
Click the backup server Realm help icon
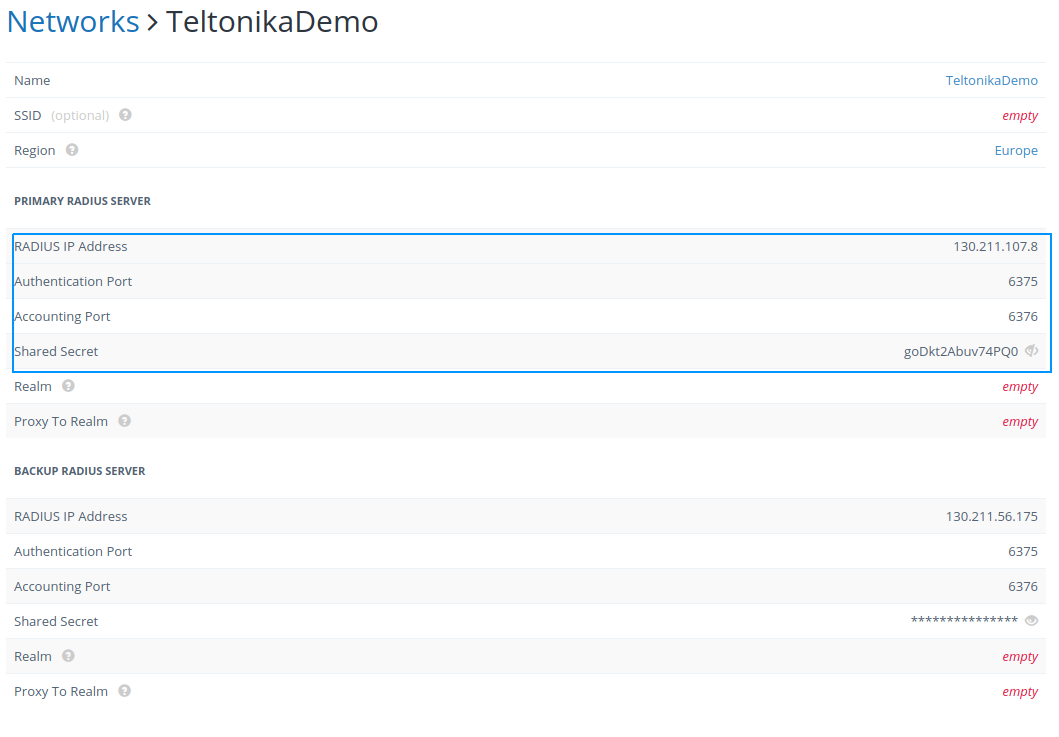click(68, 656)
